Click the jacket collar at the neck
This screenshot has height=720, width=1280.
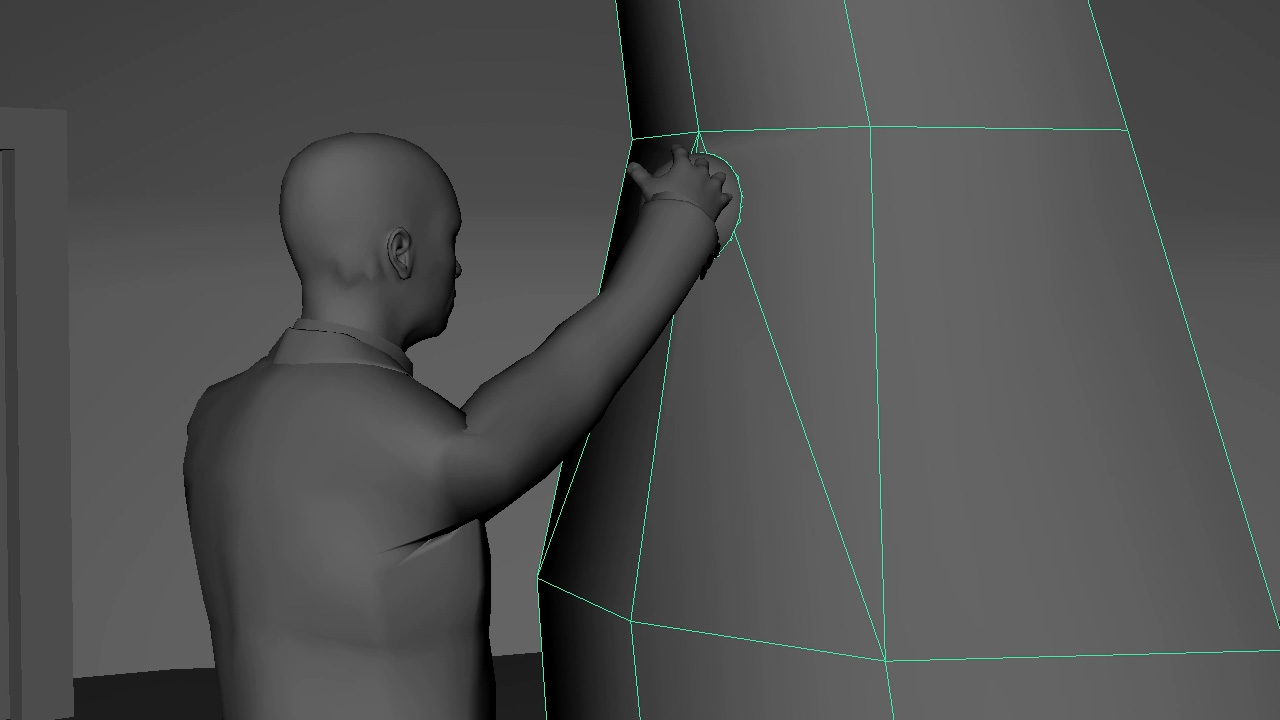coord(340,346)
